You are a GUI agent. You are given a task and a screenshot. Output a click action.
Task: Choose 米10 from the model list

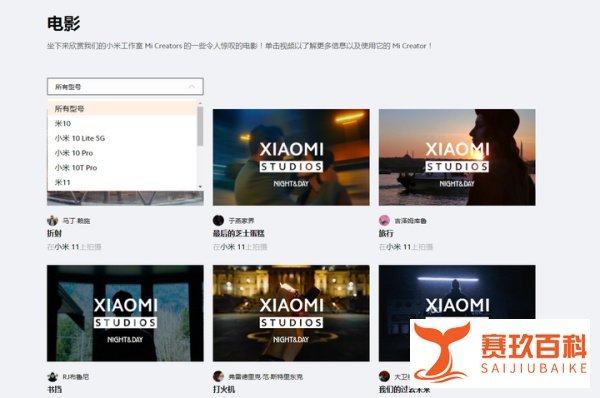click(122, 123)
